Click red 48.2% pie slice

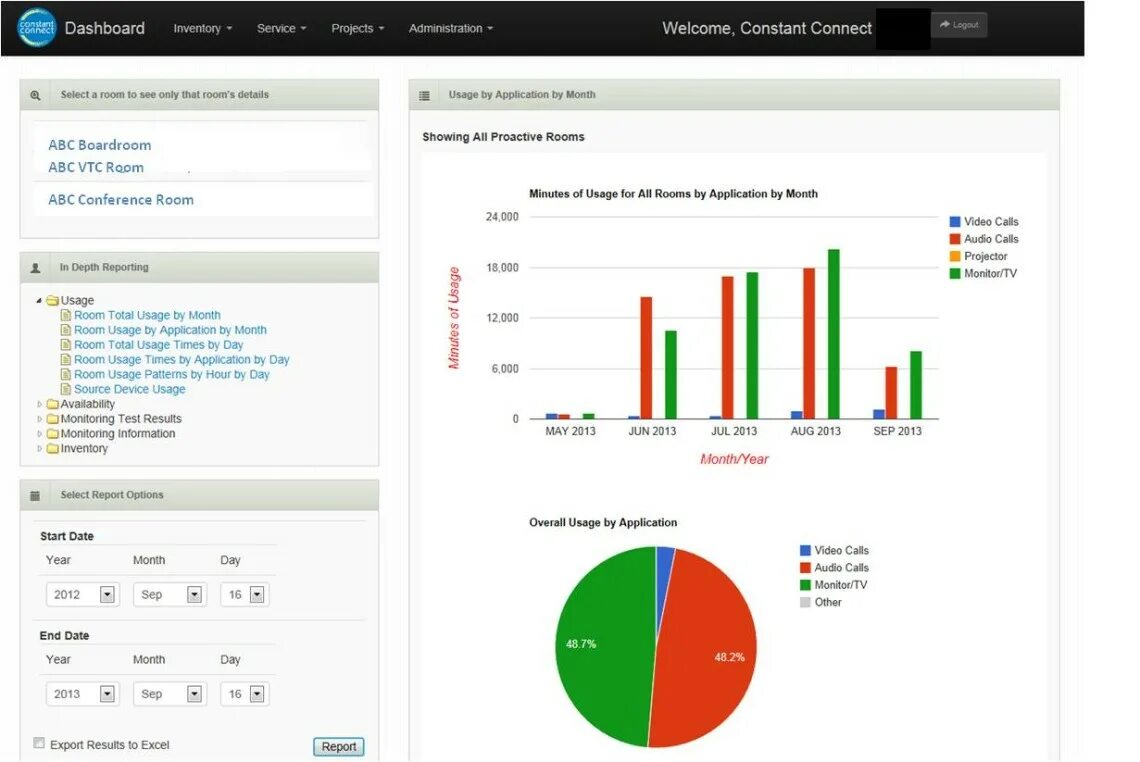pyautogui.click(x=705, y=647)
